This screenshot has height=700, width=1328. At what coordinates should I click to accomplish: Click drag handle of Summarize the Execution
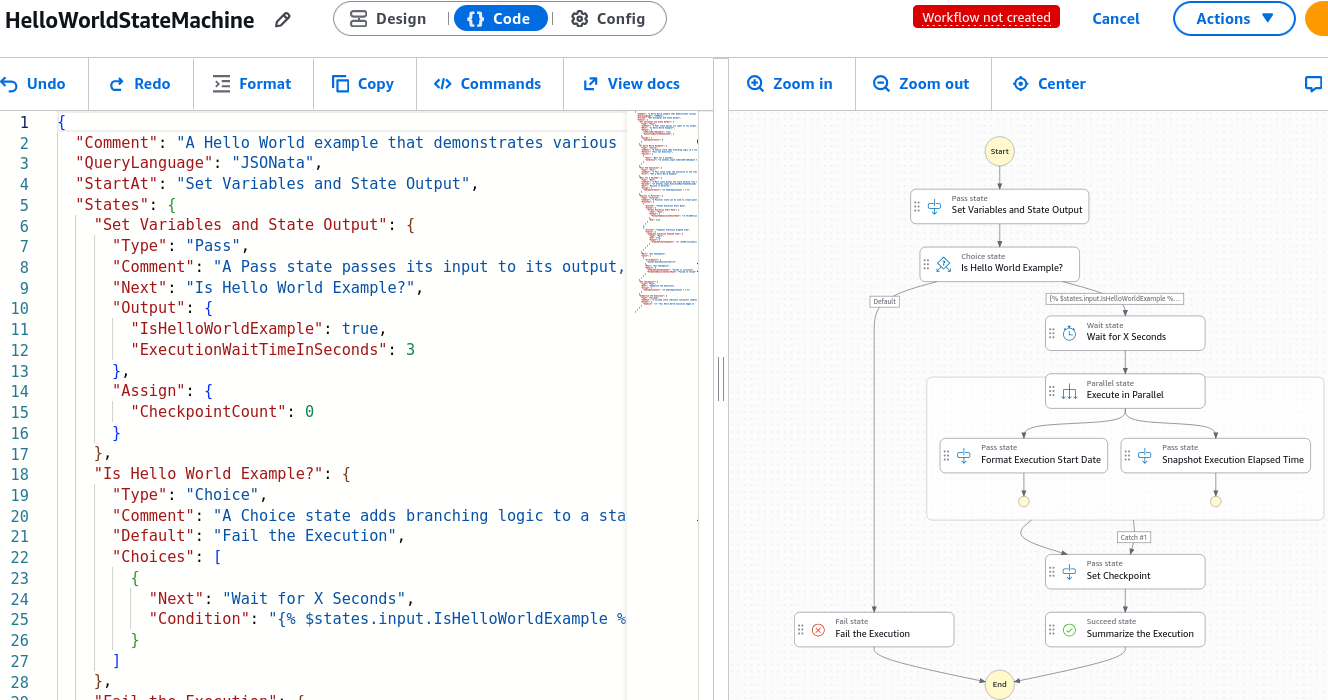point(1052,629)
